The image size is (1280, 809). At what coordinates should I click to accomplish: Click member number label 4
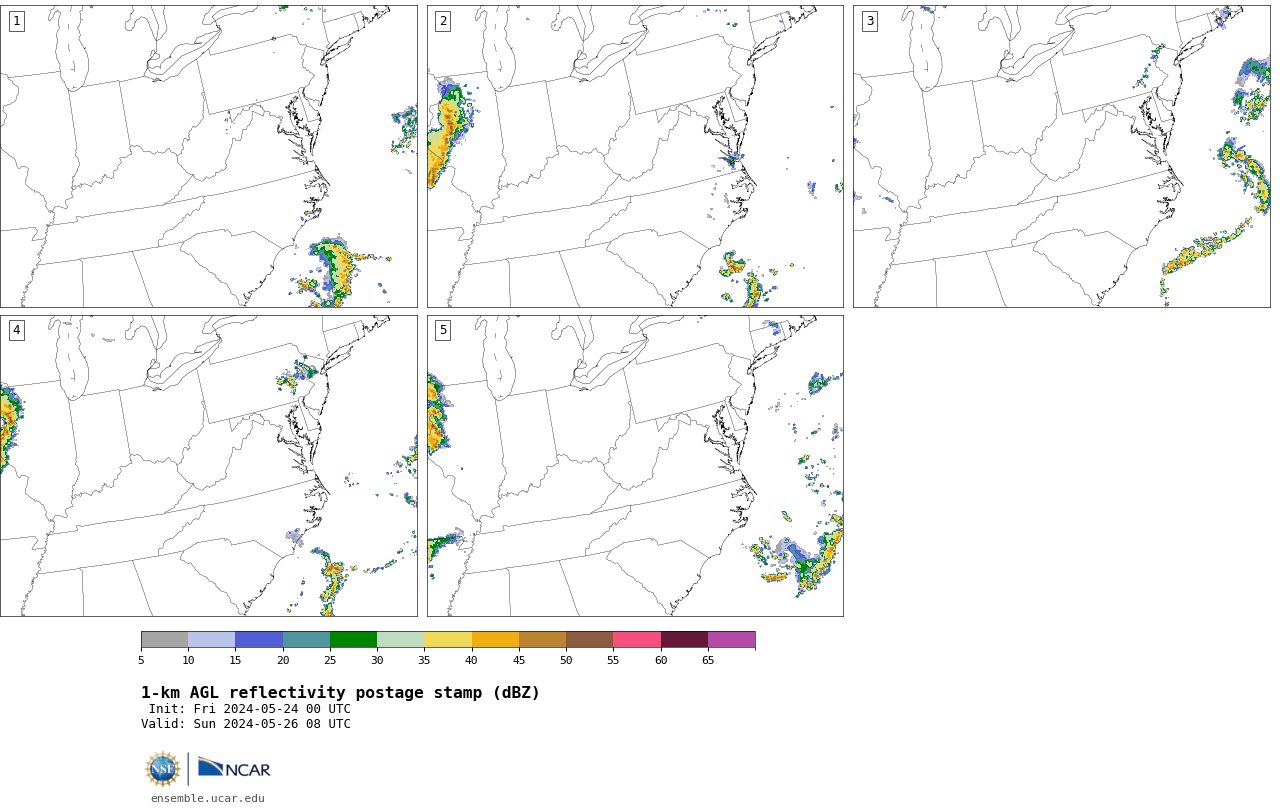tap(16, 330)
